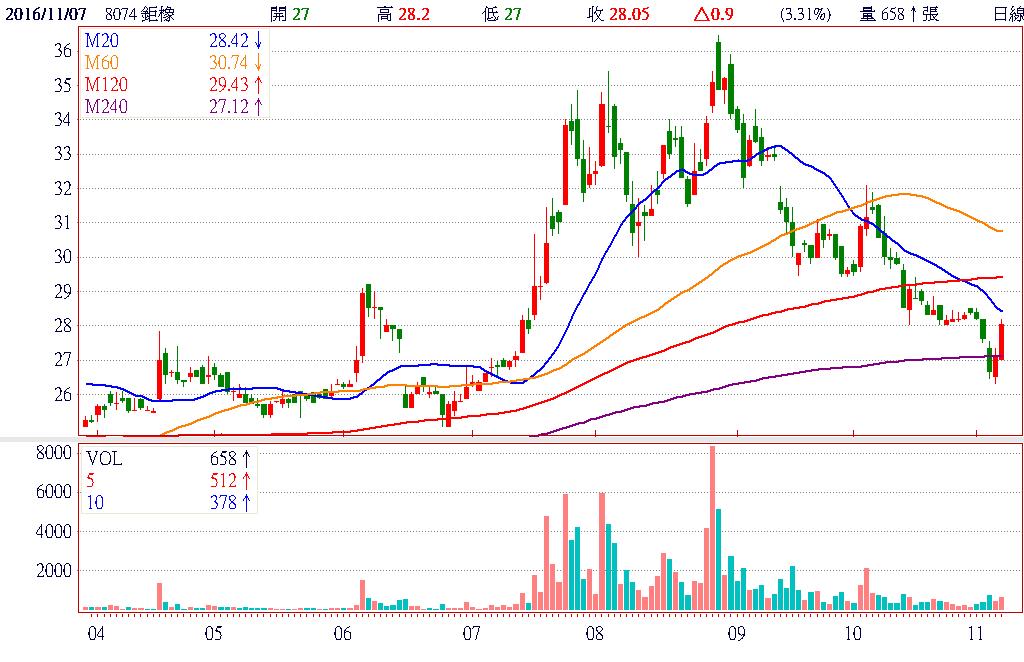1024x662 pixels.
Task: Click the date 2016/11/07 in header
Action: coord(45,14)
